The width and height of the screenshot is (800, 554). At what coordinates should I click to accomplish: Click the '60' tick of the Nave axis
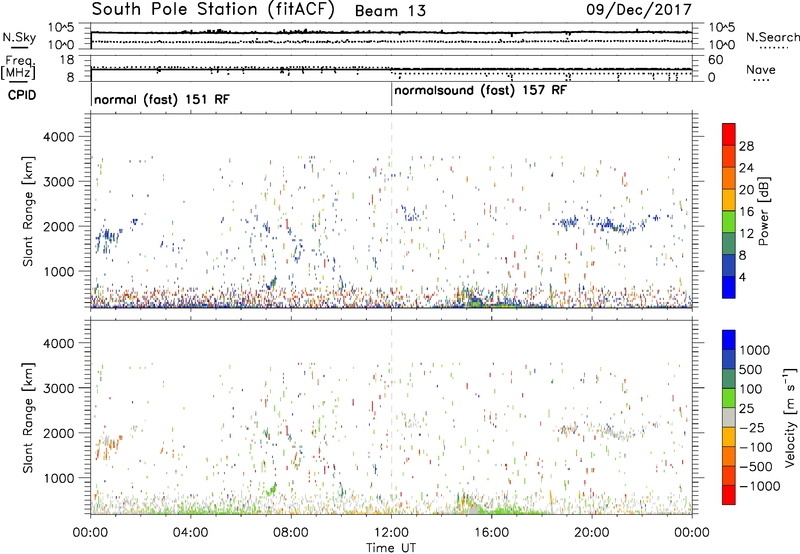pos(715,60)
